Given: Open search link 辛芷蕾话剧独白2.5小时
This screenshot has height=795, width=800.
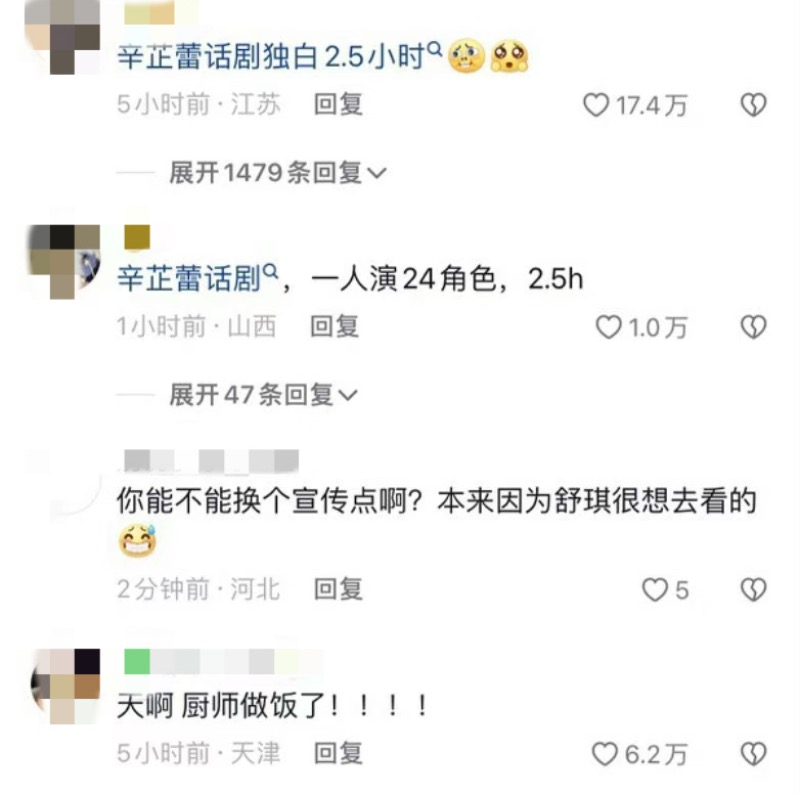Looking at the screenshot, I should click(x=279, y=56).
